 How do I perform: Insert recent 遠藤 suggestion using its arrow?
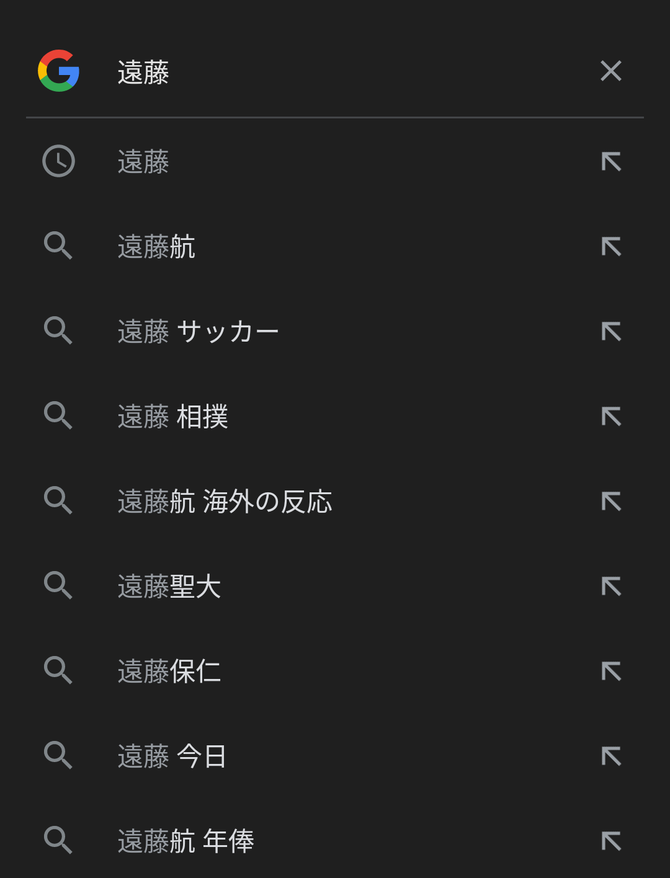(x=610, y=162)
